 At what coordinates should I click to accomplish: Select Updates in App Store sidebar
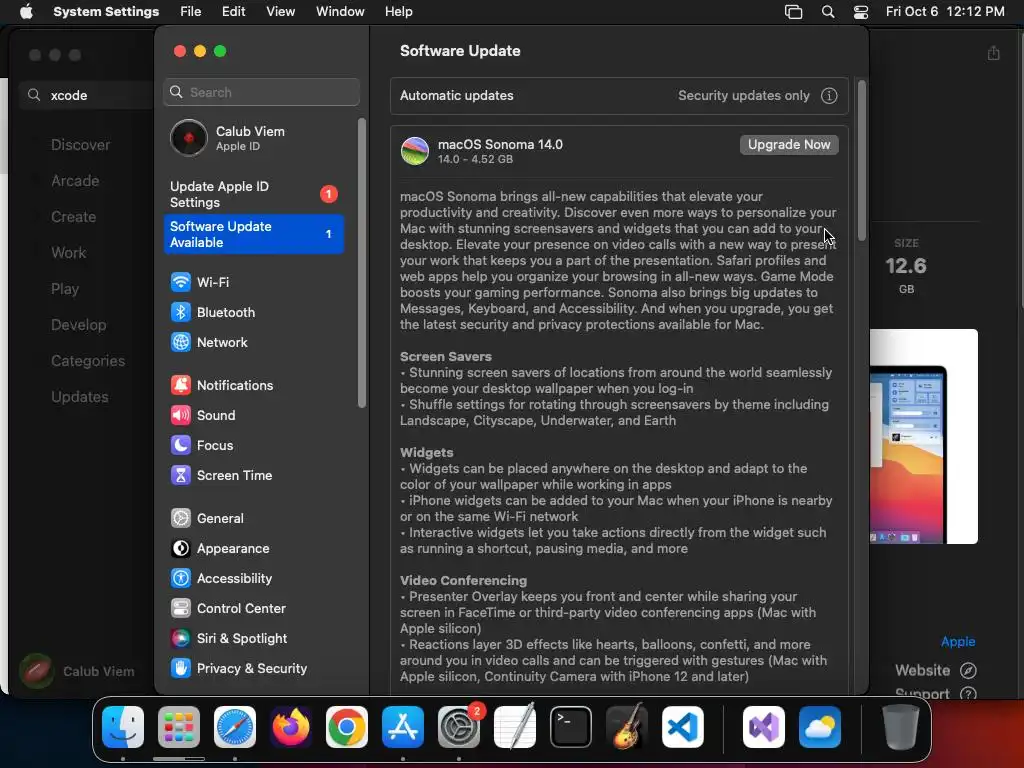(x=80, y=396)
